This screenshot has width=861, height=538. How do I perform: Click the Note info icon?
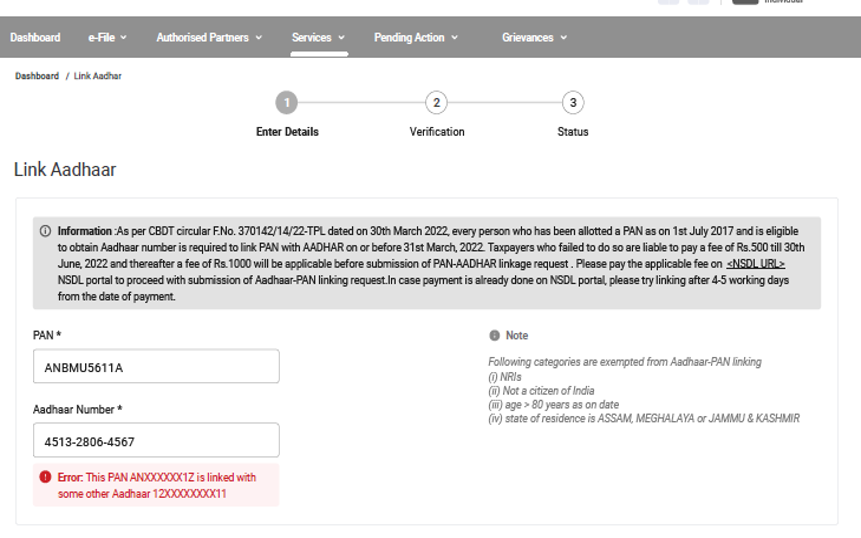(494, 336)
